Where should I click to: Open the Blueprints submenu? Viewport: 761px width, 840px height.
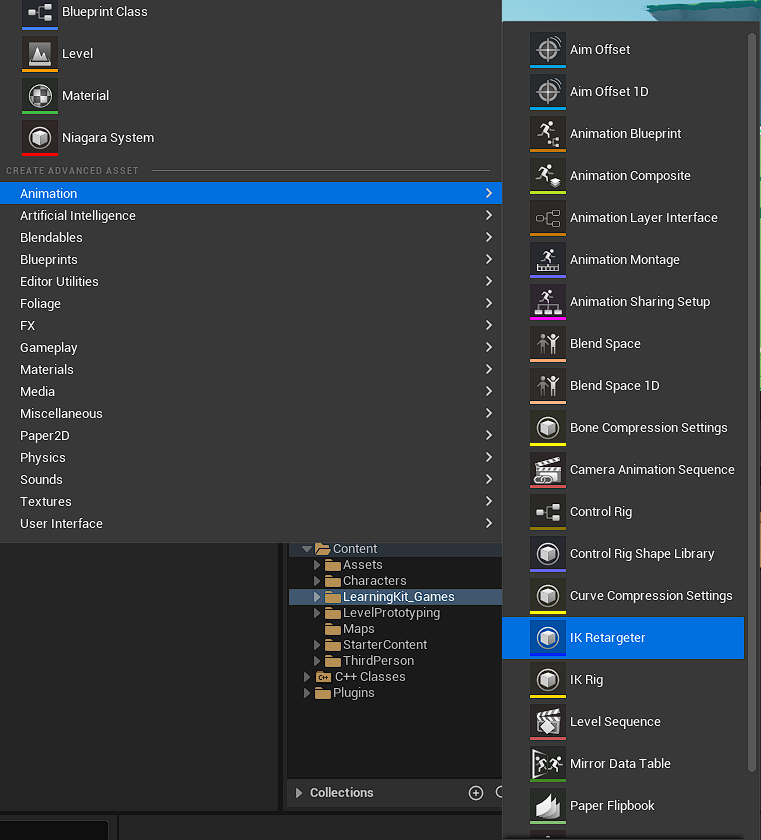coord(251,259)
